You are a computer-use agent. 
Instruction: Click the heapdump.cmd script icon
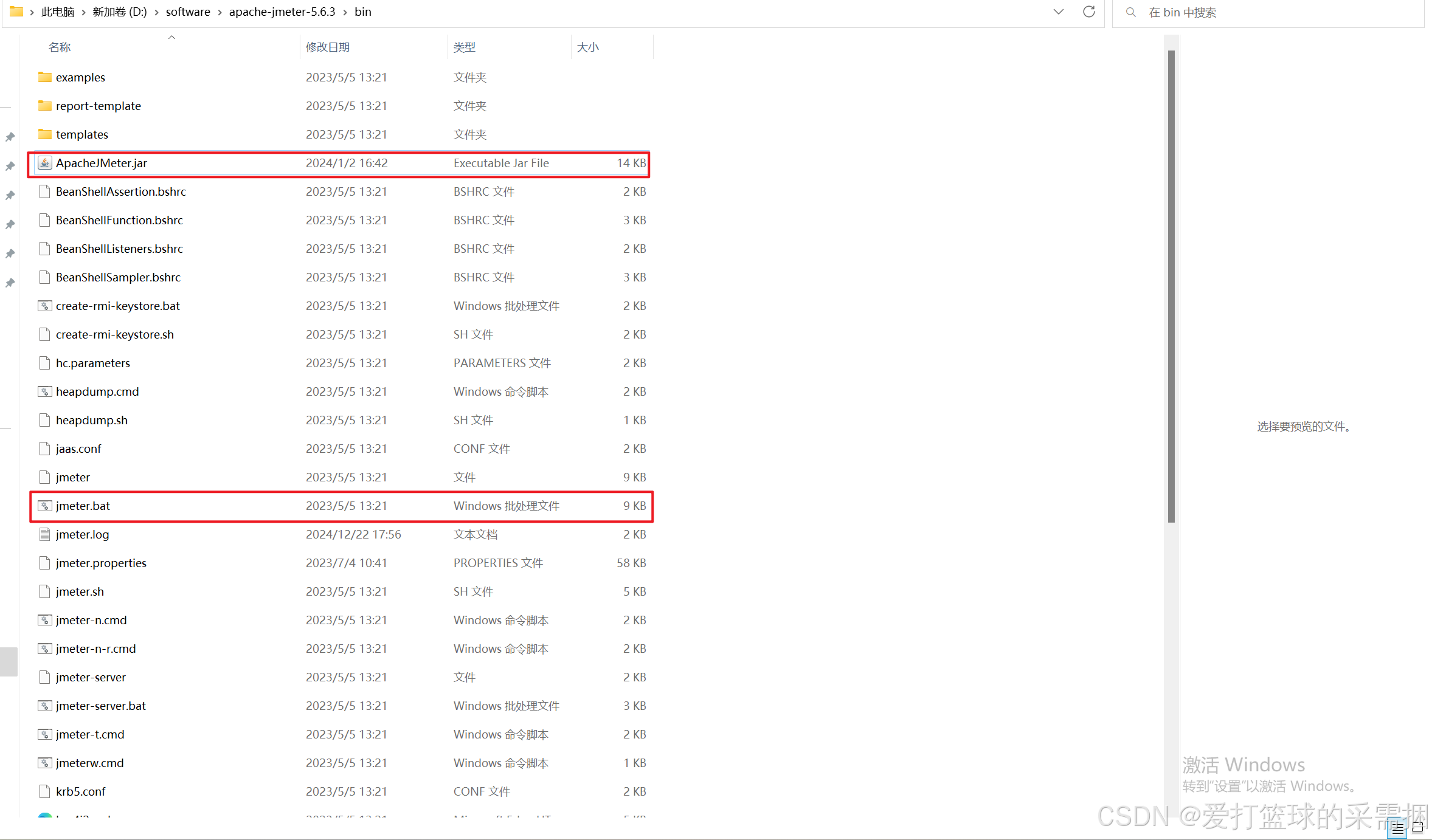click(44, 391)
